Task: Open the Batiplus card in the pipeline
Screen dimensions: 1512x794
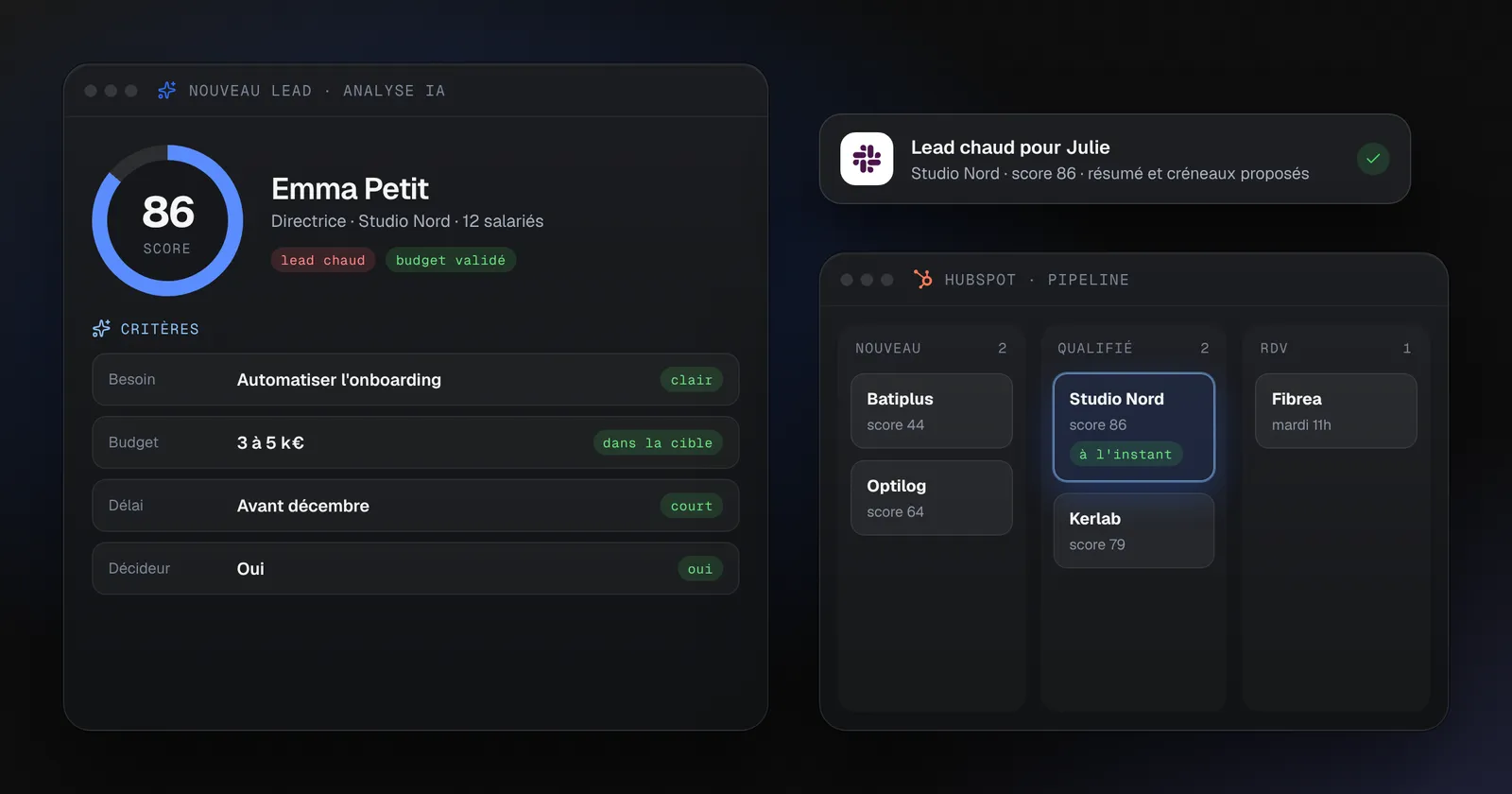Action: 932,411
